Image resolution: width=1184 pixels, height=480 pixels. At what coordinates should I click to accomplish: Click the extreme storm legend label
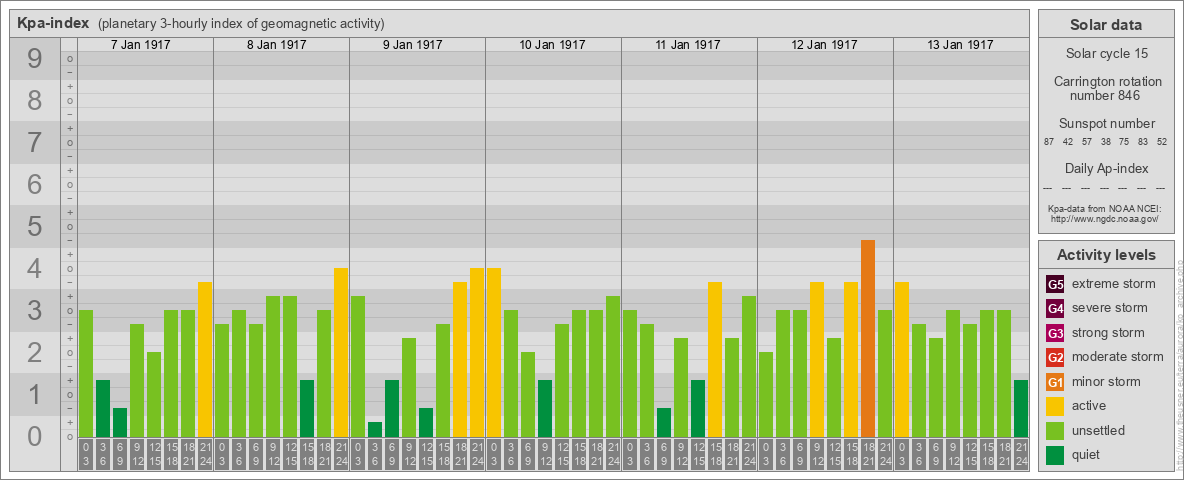click(x=1114, y=285)
